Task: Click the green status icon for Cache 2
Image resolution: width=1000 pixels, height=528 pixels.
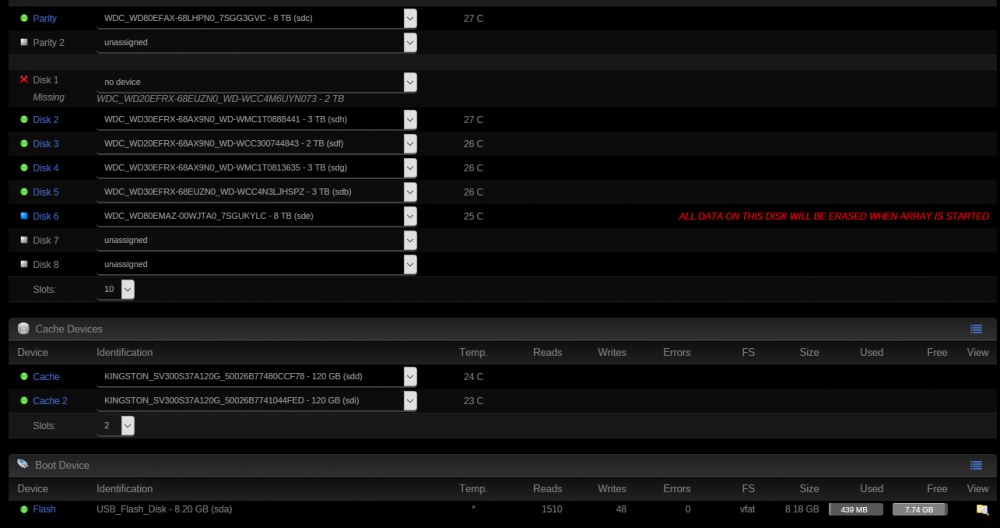Action: tap(24, 400)
